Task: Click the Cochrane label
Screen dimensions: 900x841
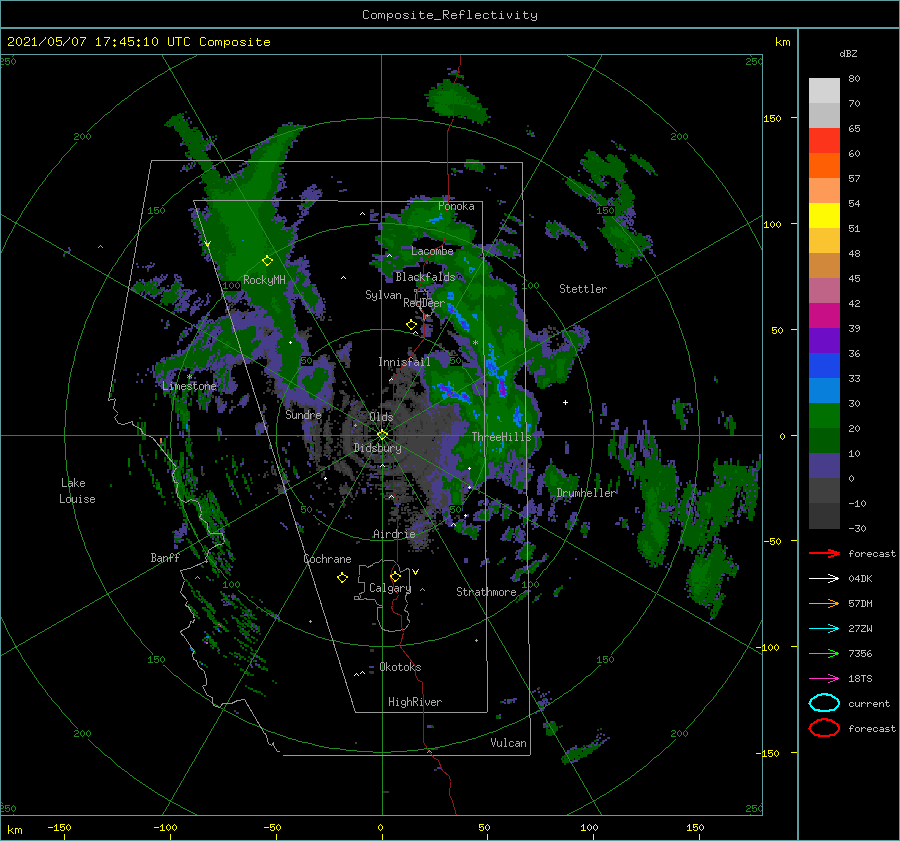Action: click(327, 559)
